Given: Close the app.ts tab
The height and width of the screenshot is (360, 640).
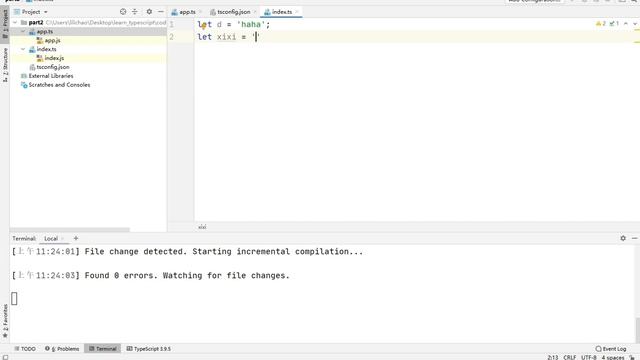Looking at the screenshot, I should pyautogui.click(x=201, y=12).
